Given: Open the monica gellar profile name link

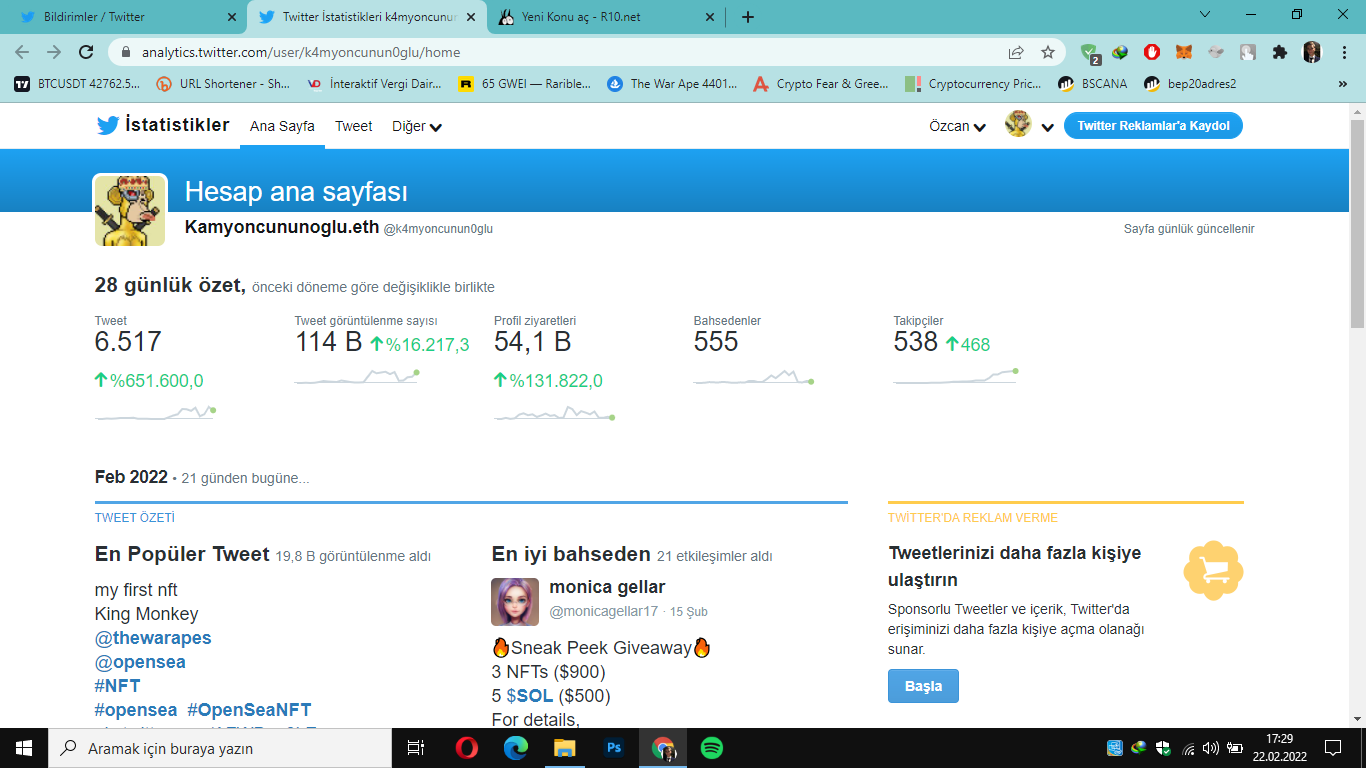Looking at the screenshot, I should (x=607, y=587).
